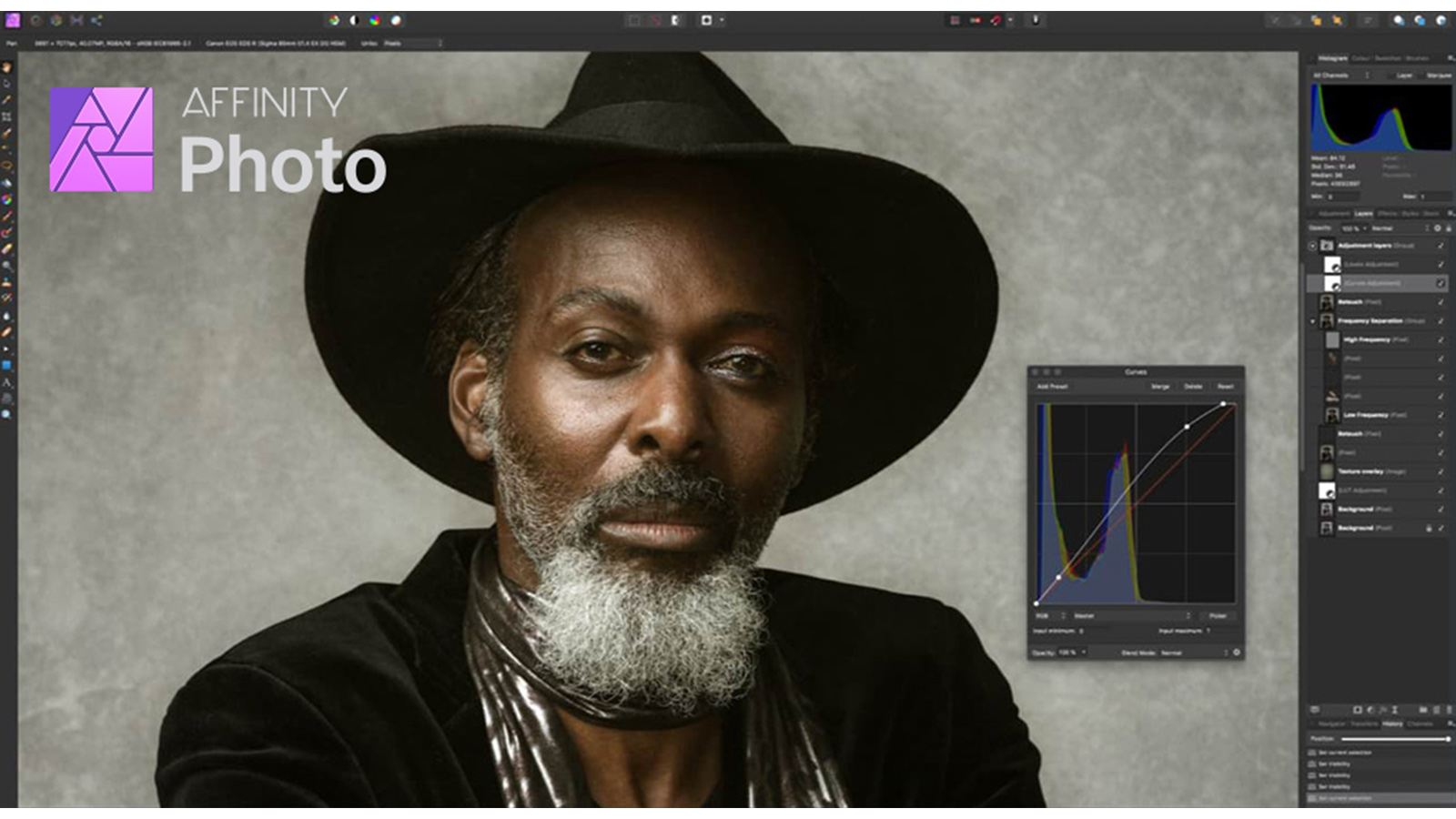
Task: Switch to the Channels tab
Action: pos(1421,724)
